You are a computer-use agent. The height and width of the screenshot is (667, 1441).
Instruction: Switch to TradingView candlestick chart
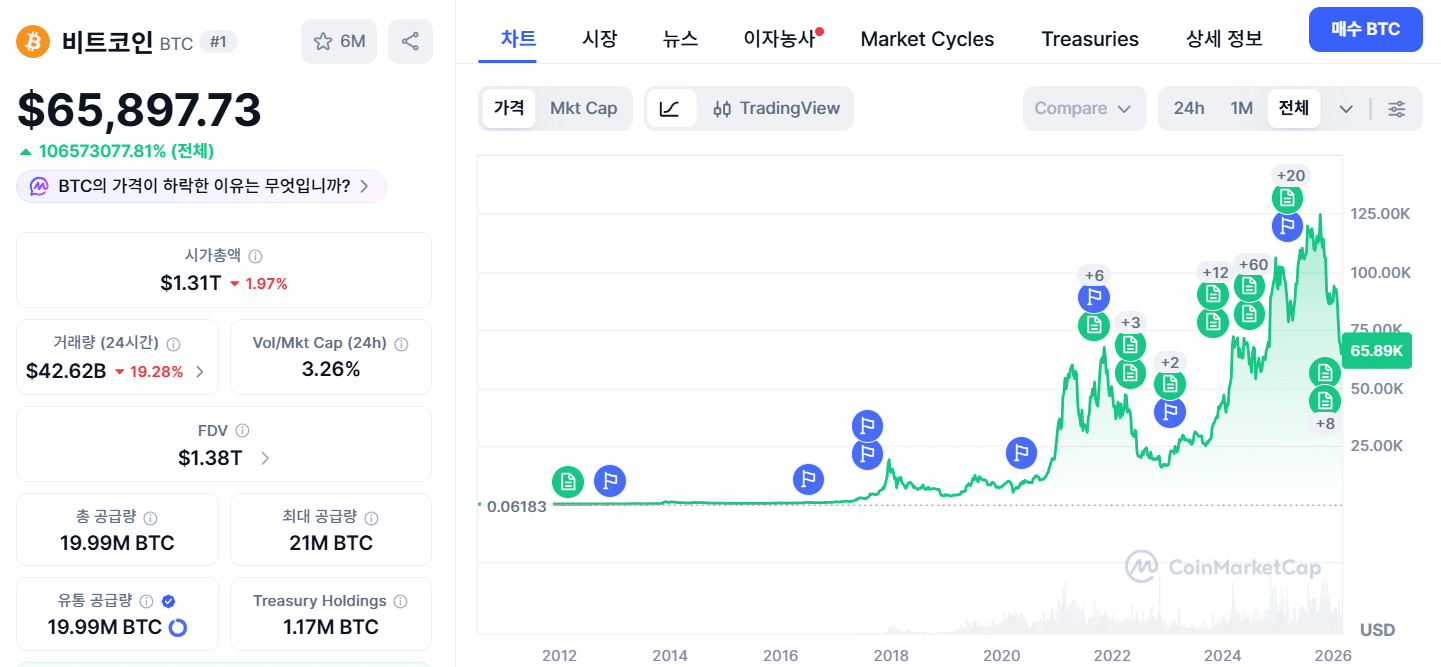776,108
